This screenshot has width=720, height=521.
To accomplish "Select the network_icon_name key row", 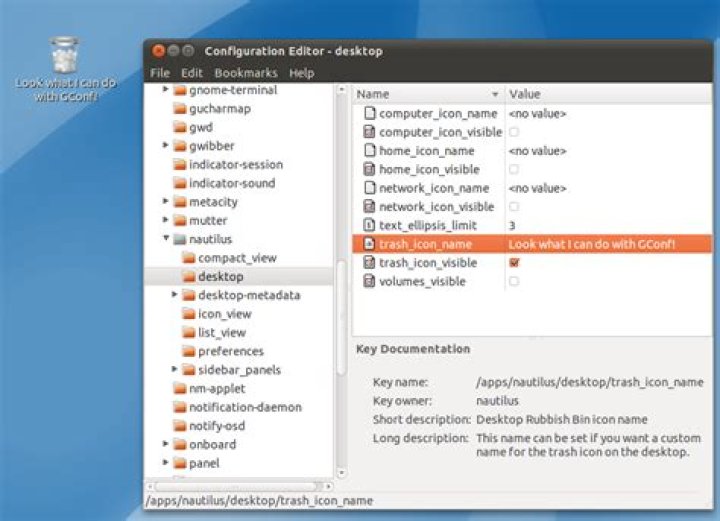I will (532, 188).
